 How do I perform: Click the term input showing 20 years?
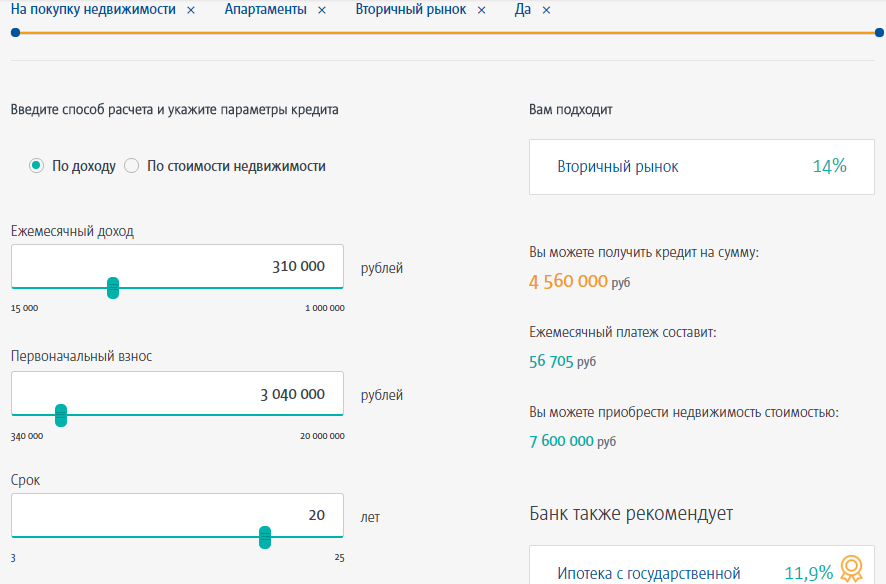coord(177,515)
